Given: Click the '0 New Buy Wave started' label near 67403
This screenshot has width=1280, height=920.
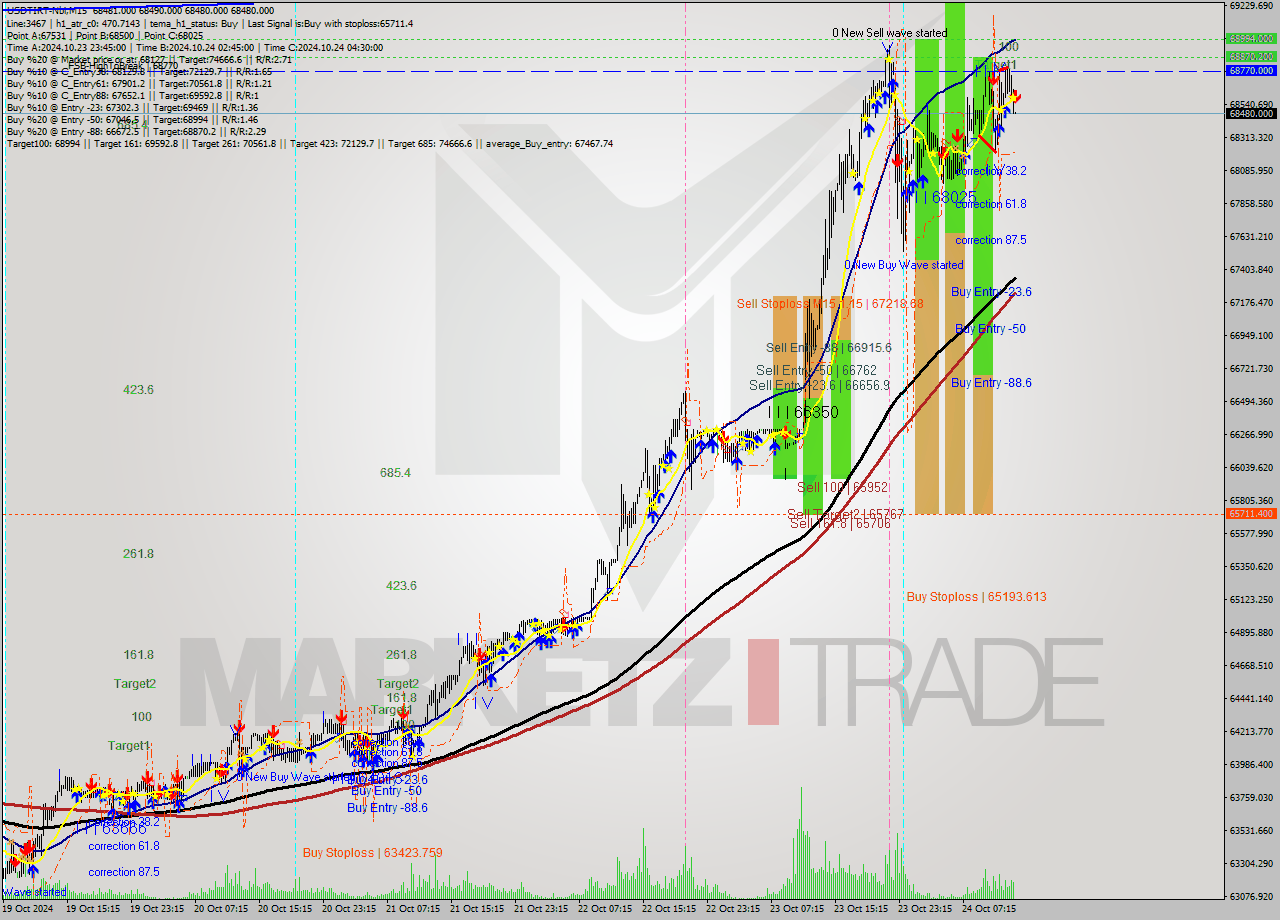Looking at the screenshot, I should [x=904, y=265].
